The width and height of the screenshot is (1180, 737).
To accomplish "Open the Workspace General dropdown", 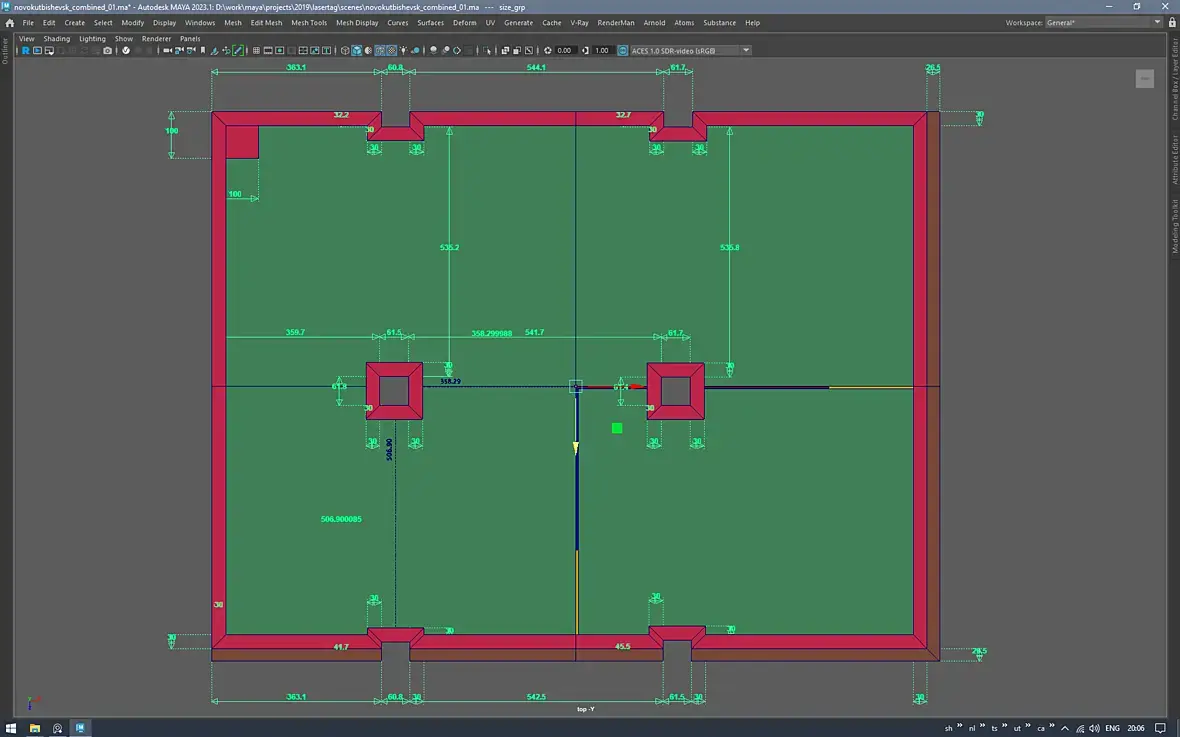I will [x=1104, y=23].
